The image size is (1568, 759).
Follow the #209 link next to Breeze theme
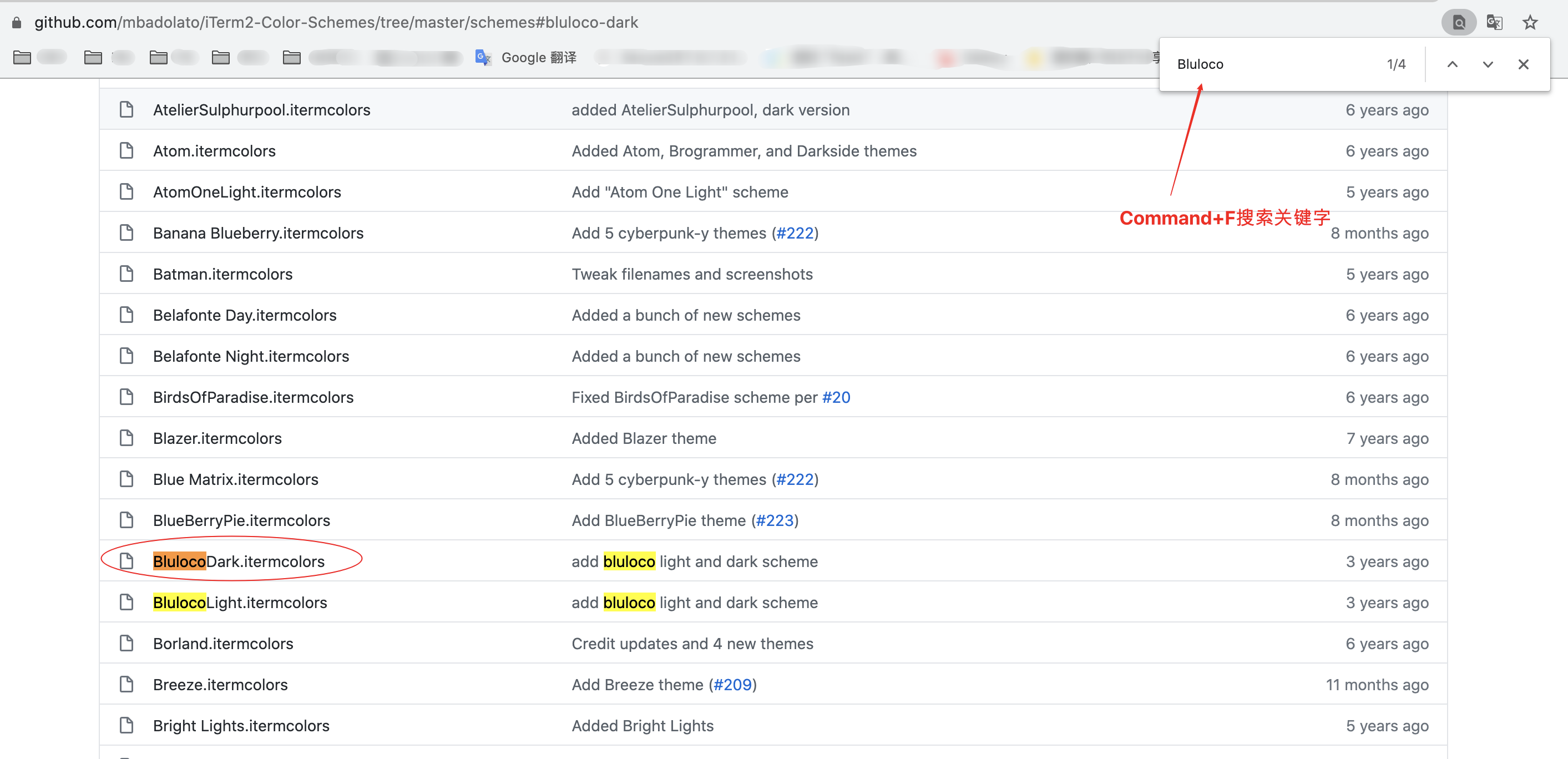click(x=733, y=684)
